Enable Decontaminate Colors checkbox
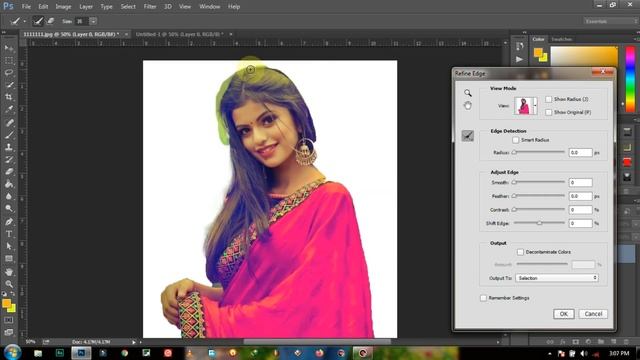The width and height of the screenshot is (640, 360). click(x=520, y=252)
